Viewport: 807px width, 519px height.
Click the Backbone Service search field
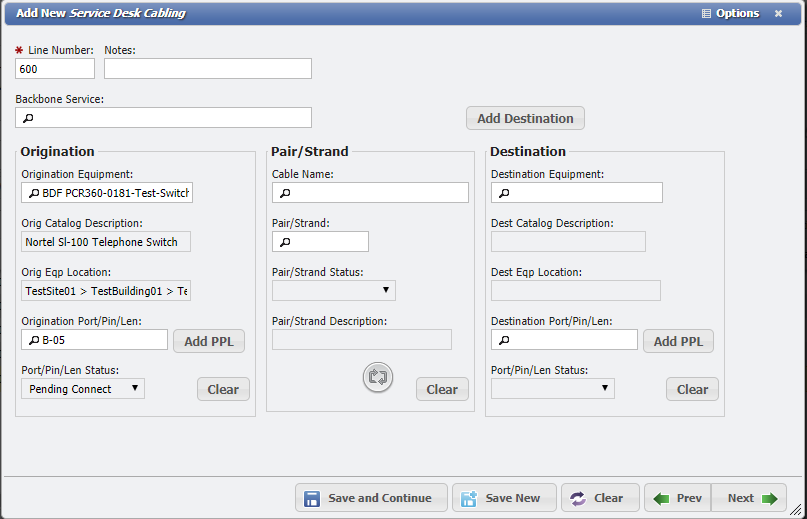pos(164,118)
